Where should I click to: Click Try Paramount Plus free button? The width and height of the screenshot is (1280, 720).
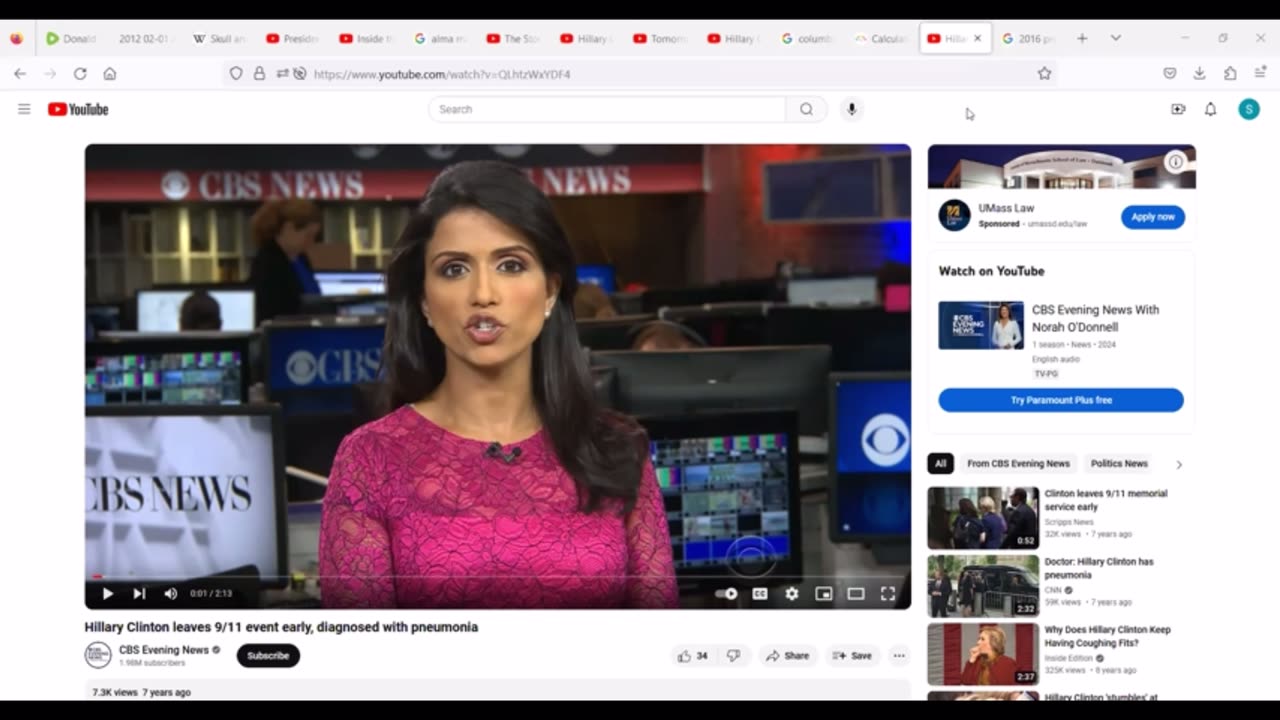click(1061, 400)
